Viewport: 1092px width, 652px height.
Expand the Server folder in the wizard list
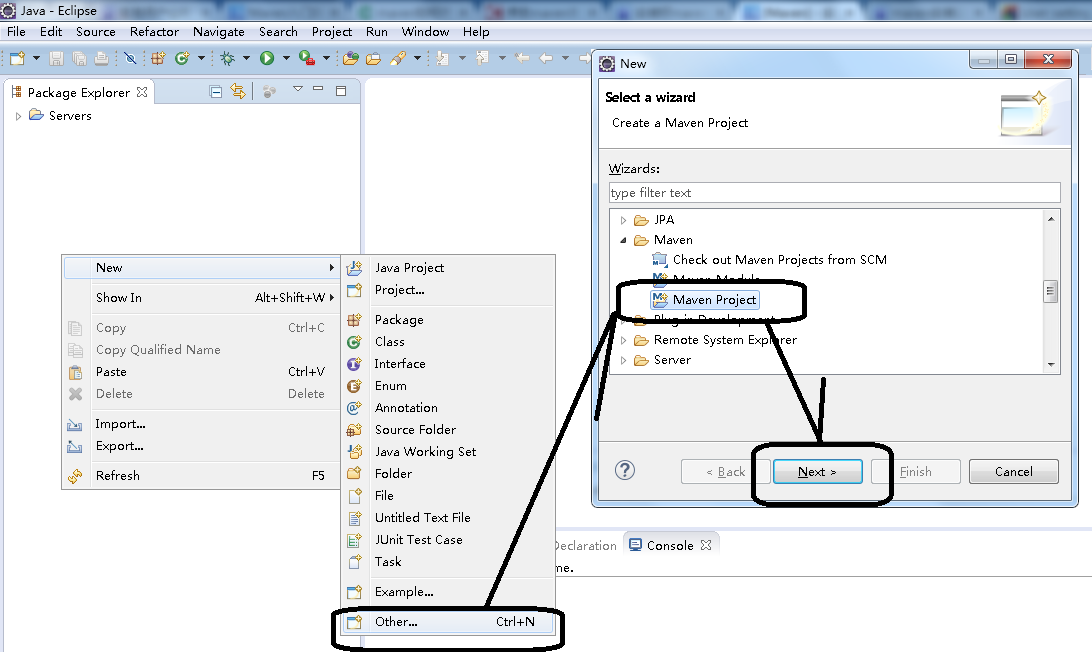point(623,361)
